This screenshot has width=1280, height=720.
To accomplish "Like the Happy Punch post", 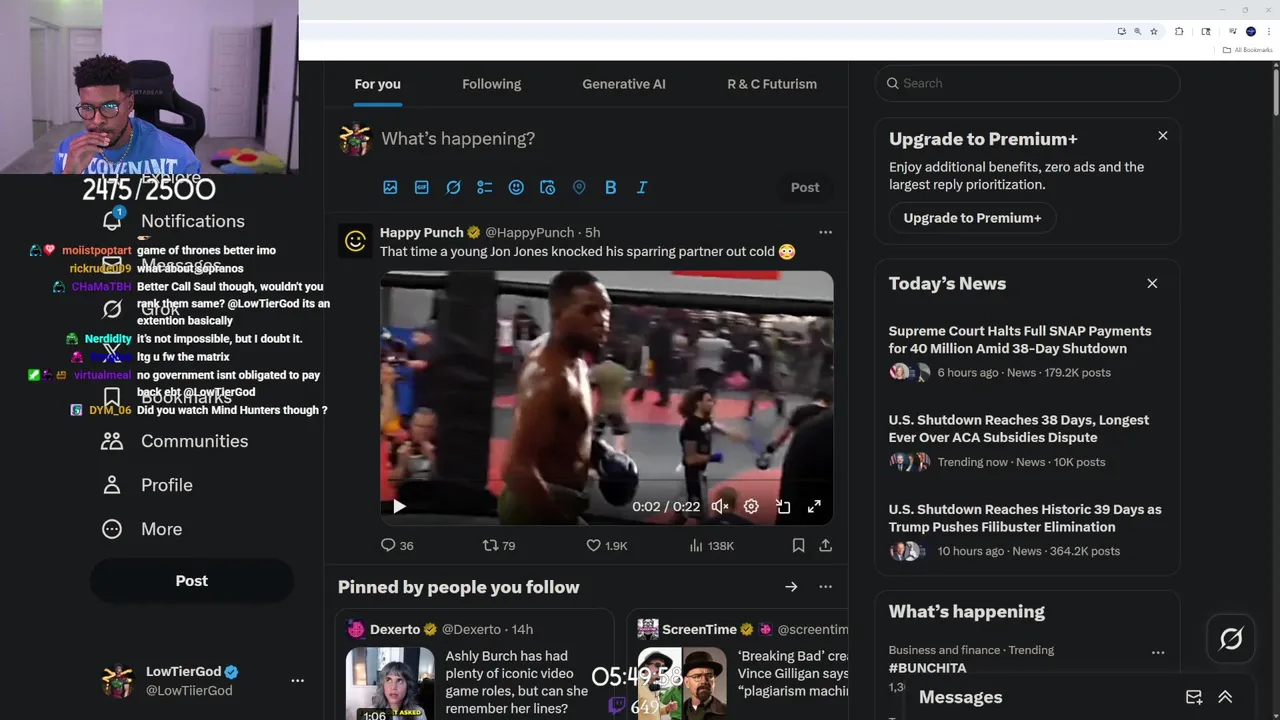I will [x=607, y=545].
